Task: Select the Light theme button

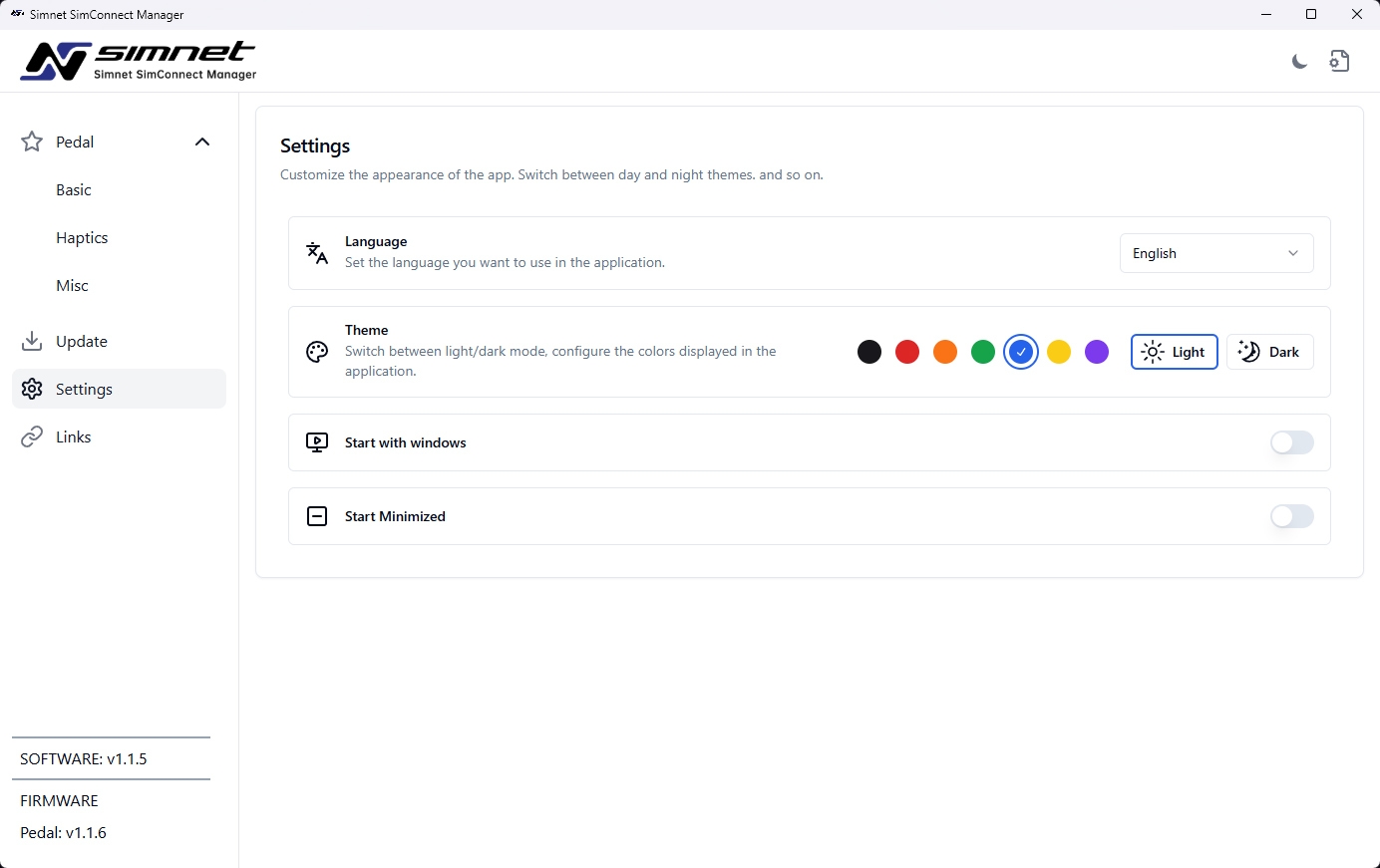Action: (1174, 352)
